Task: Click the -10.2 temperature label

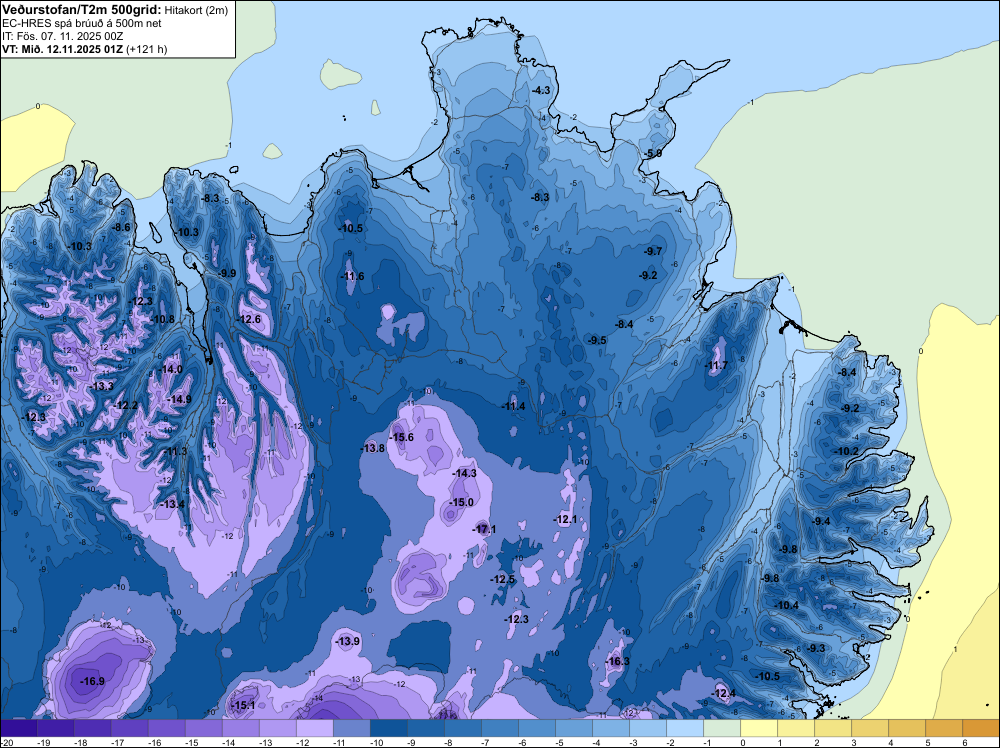Action: point(847,451)
